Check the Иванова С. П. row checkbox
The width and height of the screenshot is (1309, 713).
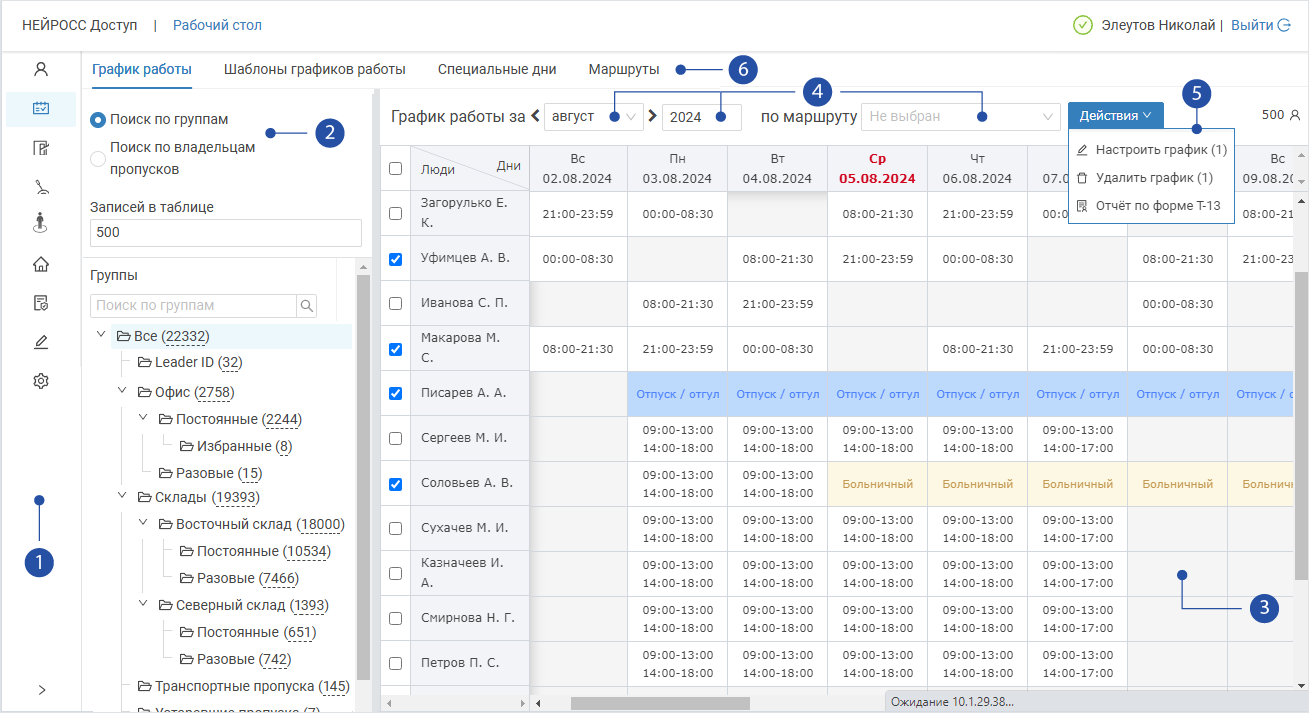coord(395,303)
